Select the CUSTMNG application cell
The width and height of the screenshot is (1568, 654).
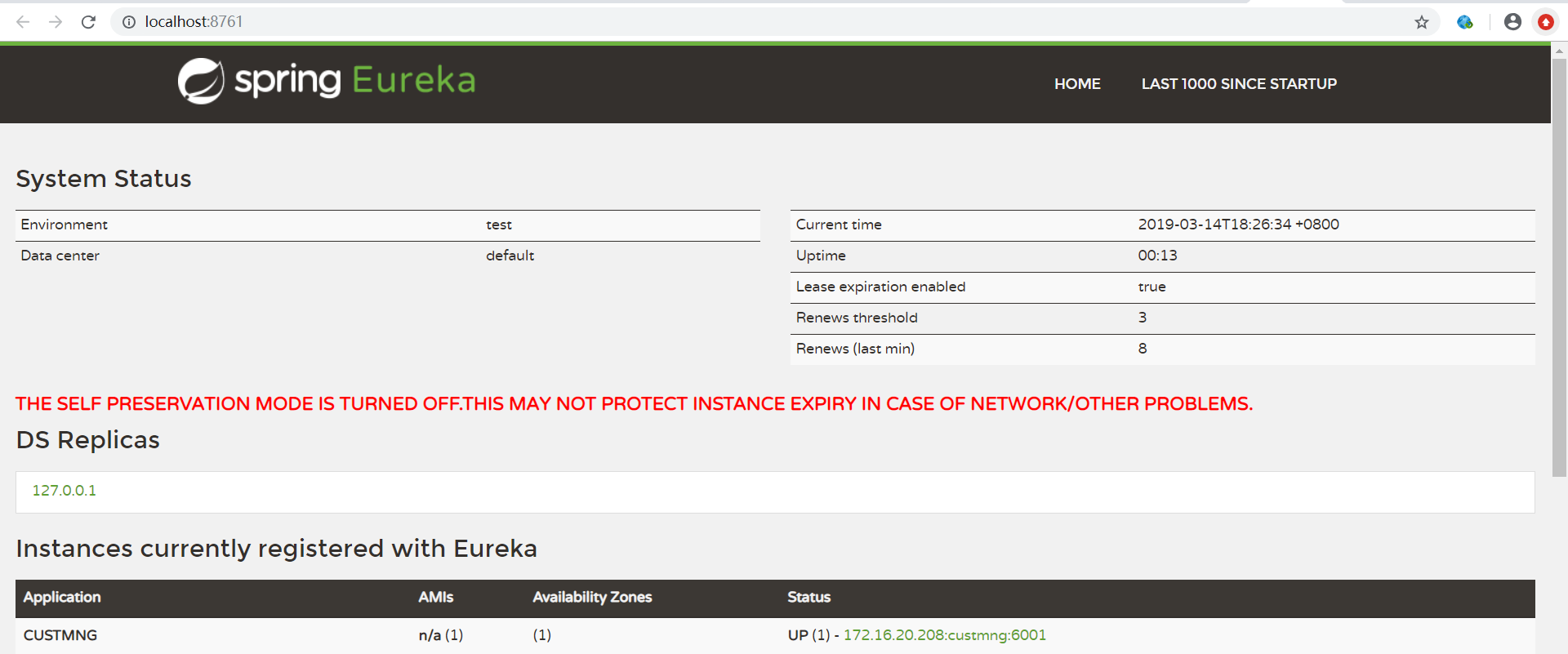click(60, 635)
